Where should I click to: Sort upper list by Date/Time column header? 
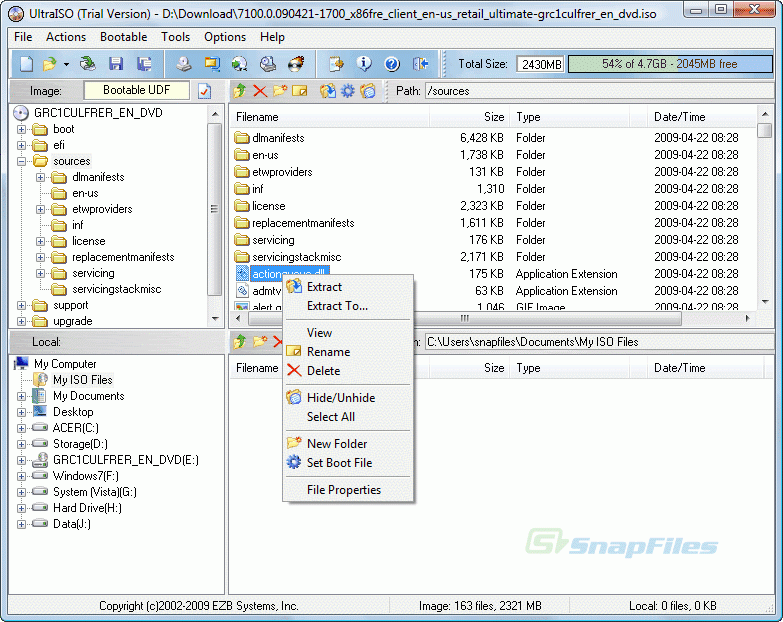(x=702, y=117)
